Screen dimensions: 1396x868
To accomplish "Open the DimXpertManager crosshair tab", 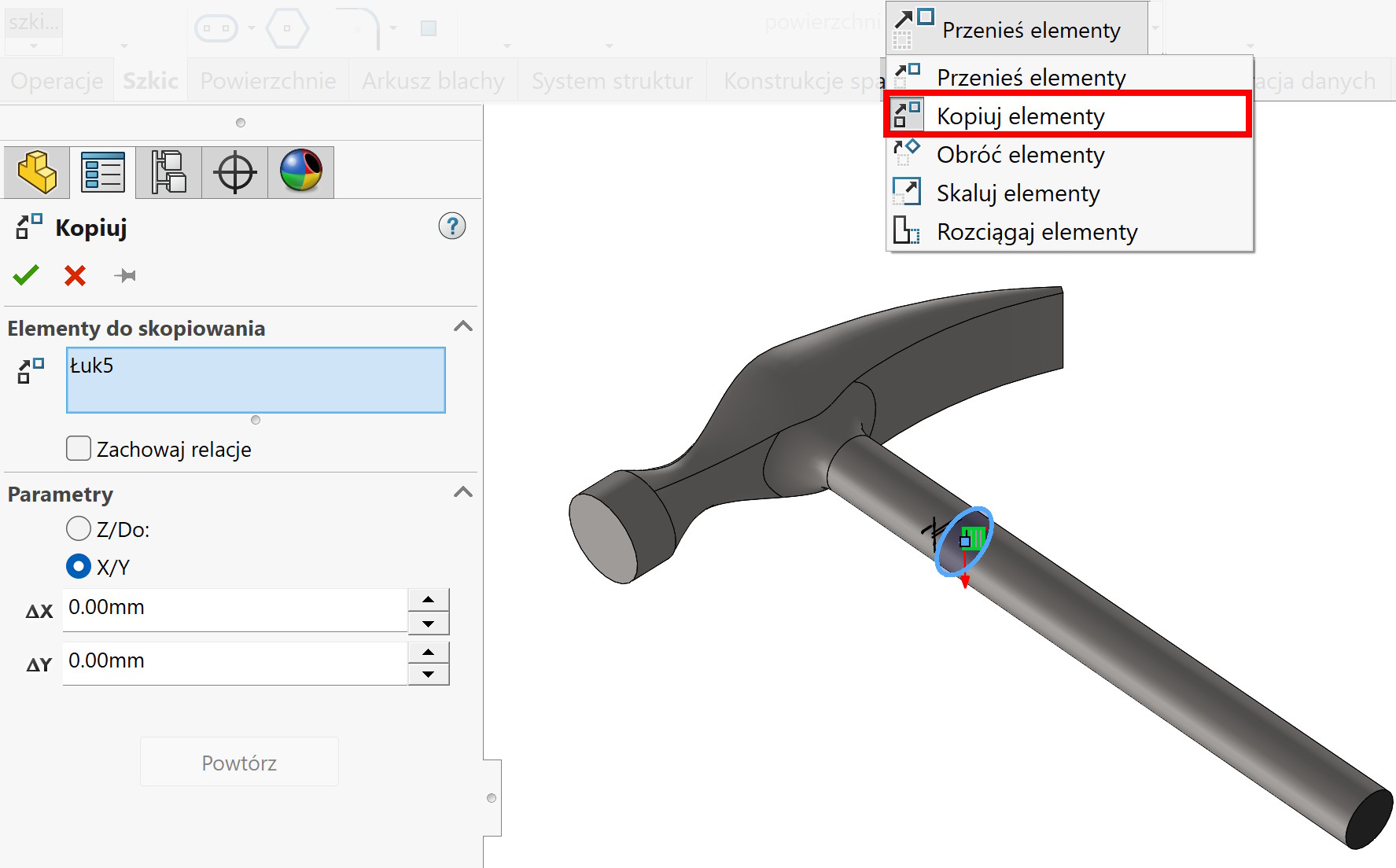I will pyautogui.click(x=235, y=171).
